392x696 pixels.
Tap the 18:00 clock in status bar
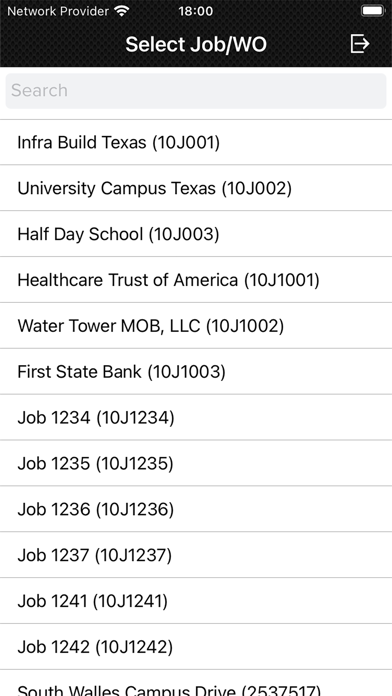196,11
